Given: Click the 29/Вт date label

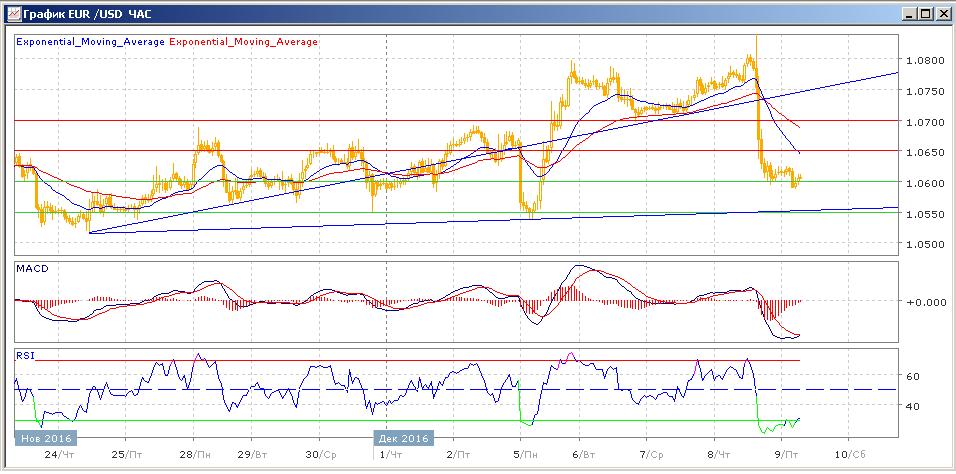Looking at the screenshot, I should pos(253,455).
